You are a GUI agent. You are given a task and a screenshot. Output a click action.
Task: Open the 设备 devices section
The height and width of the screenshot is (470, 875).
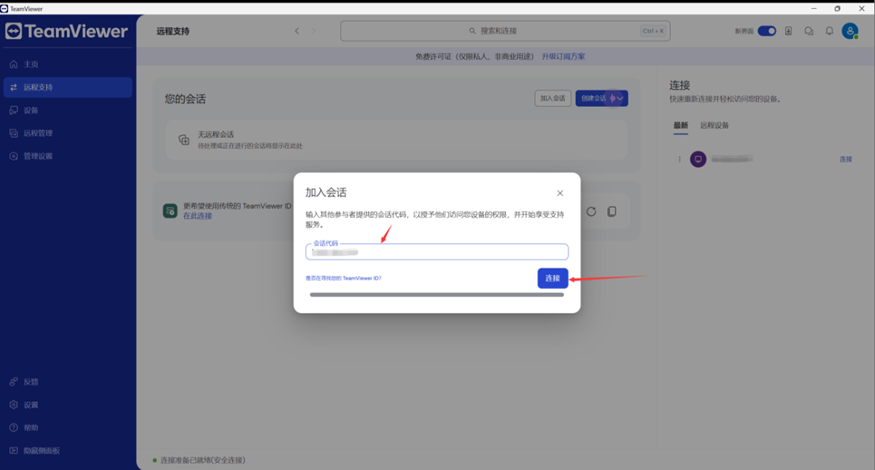pos(68,110)
